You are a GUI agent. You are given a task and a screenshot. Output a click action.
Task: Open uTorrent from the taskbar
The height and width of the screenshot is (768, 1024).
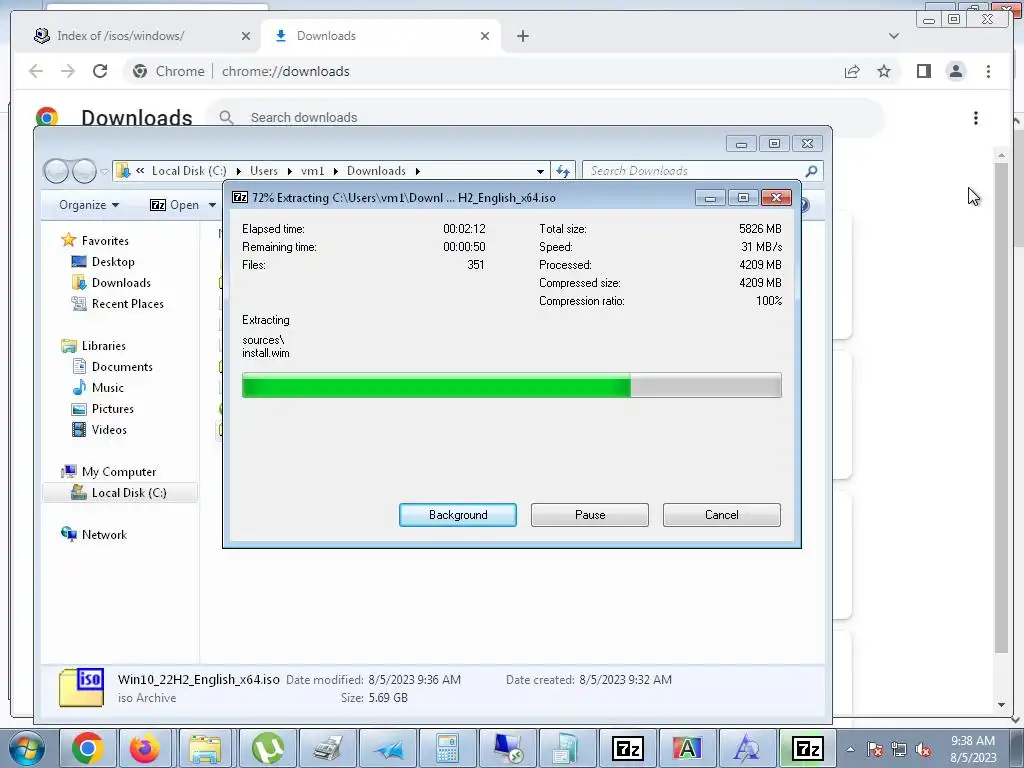[x=267, y=748]
